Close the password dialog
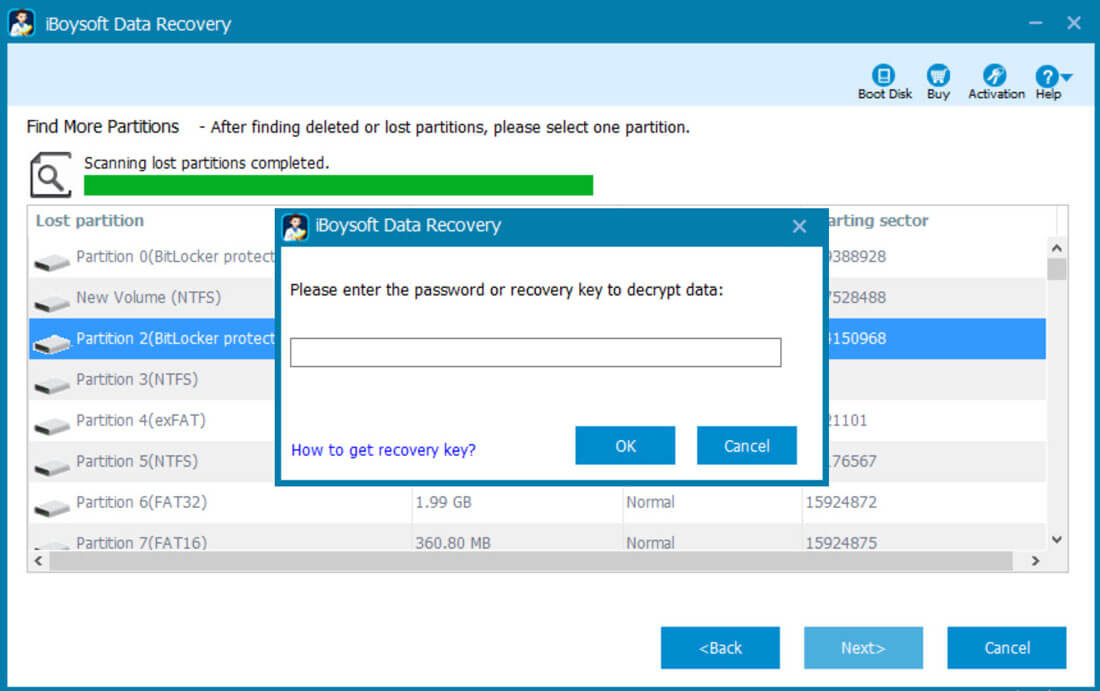Screen dimensions: 1100x691 799,226
